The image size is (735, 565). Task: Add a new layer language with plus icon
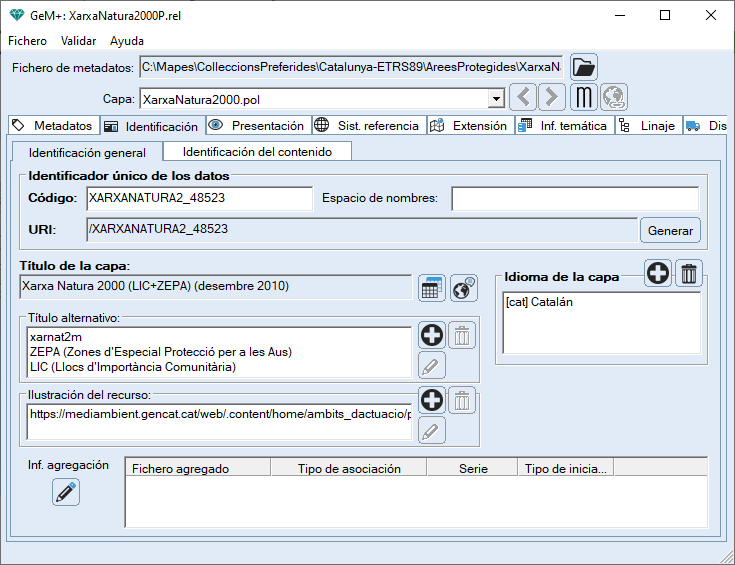(x=658, y=273)
